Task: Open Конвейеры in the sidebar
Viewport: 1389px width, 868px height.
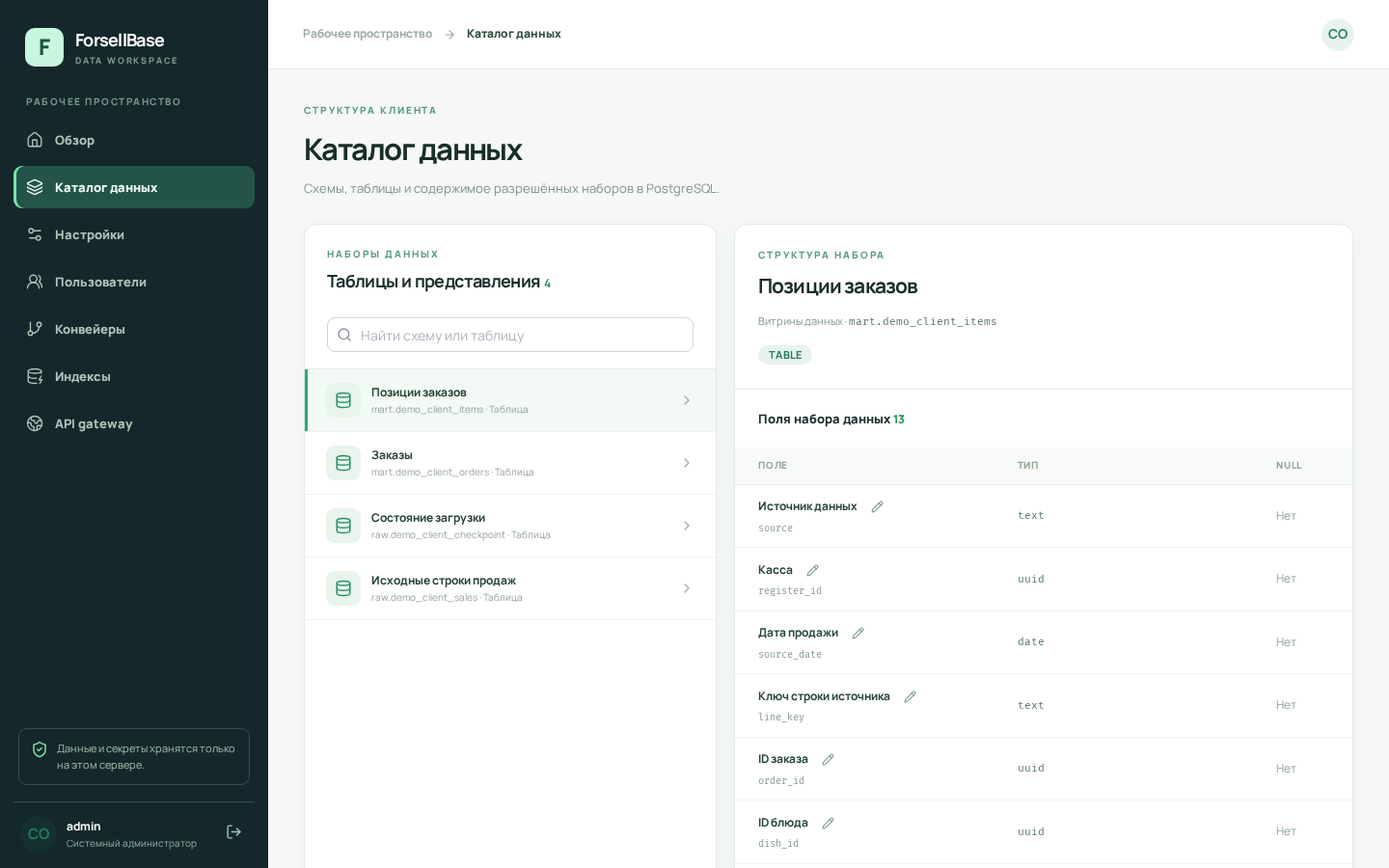Action: pyautogui.click(x=134, y=329)
